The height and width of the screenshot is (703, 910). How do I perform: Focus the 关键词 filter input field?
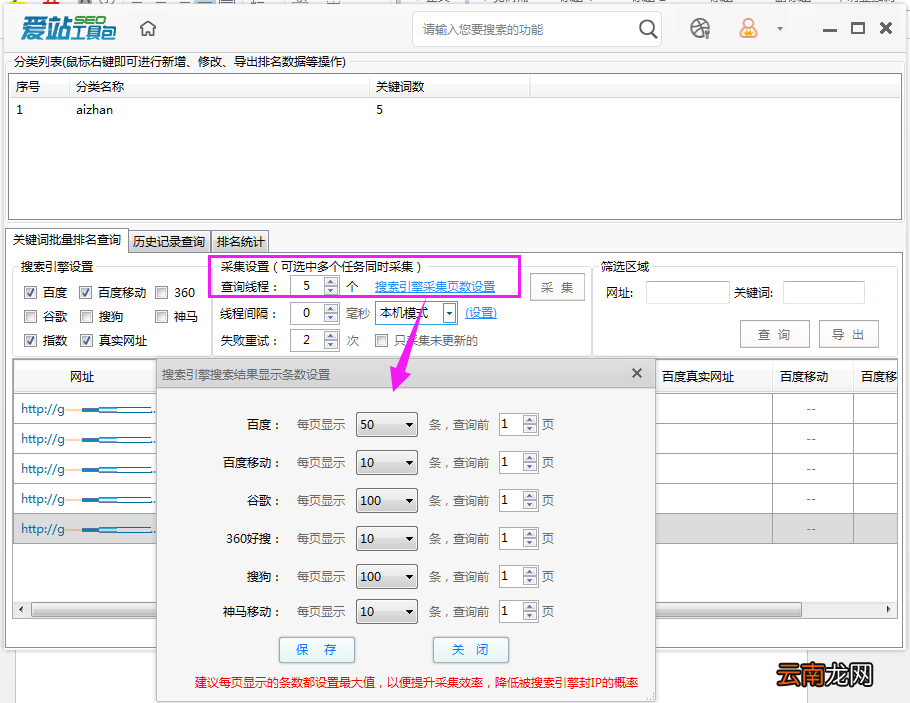(x=824, y=293)
